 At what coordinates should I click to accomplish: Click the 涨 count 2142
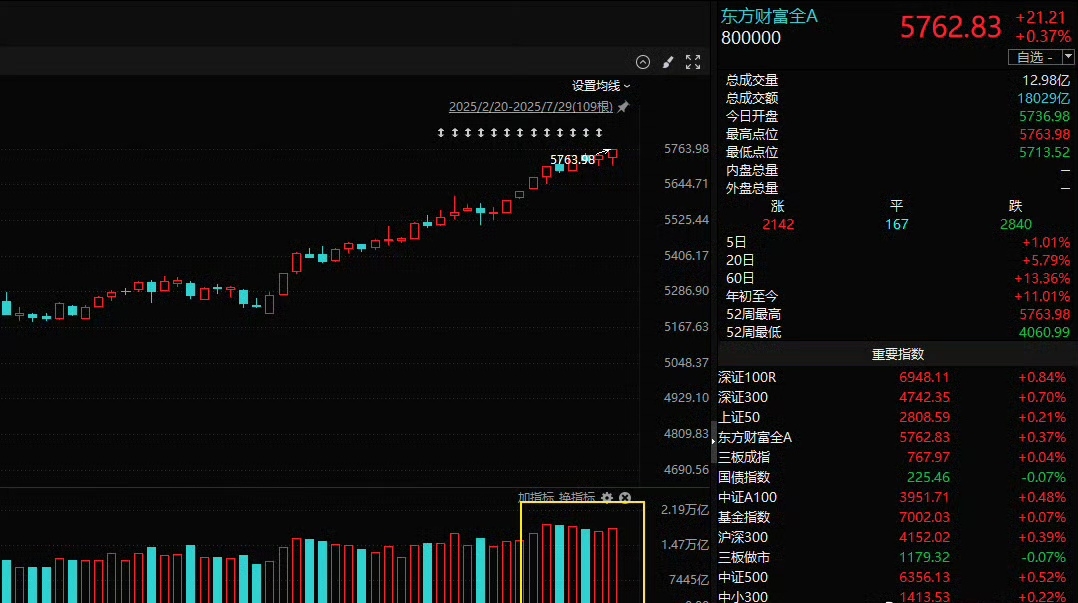click(x=778, y=224)
